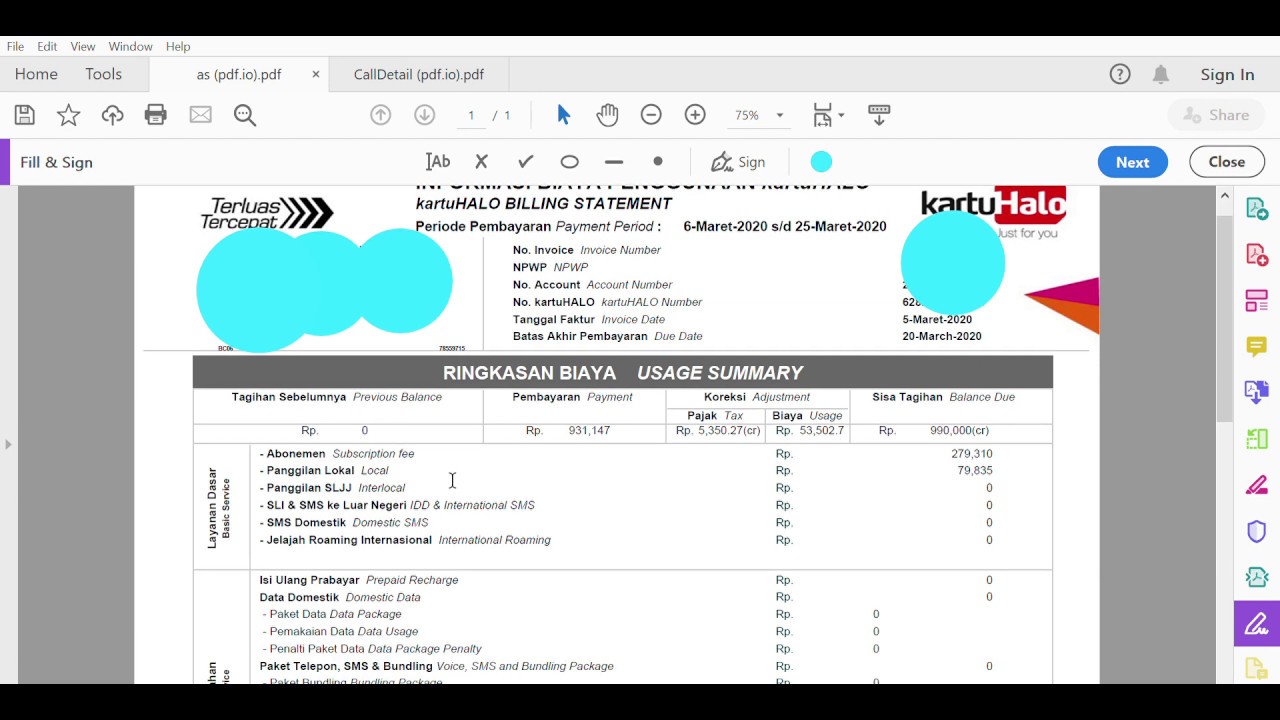Screen dimensions: 1280x720
Task: Select the line tool
Action: (614, 162)
